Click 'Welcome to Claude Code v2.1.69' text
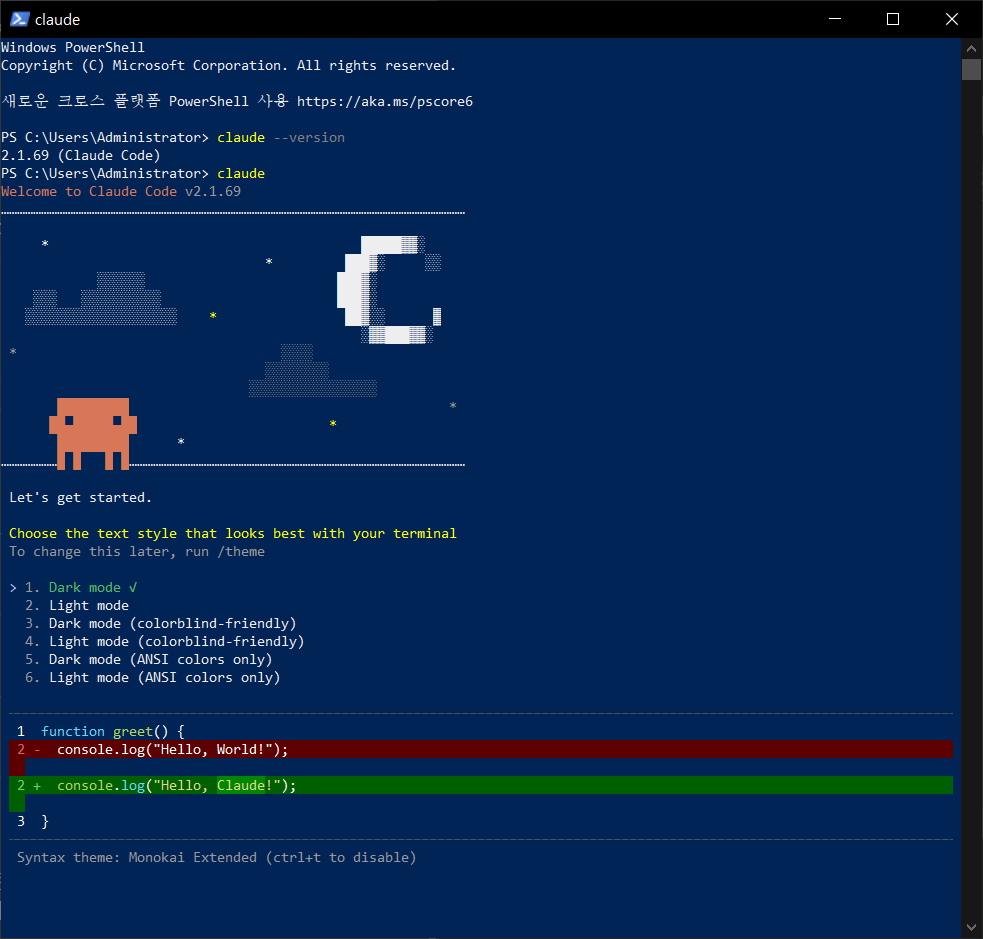 (x=121, y=192)
